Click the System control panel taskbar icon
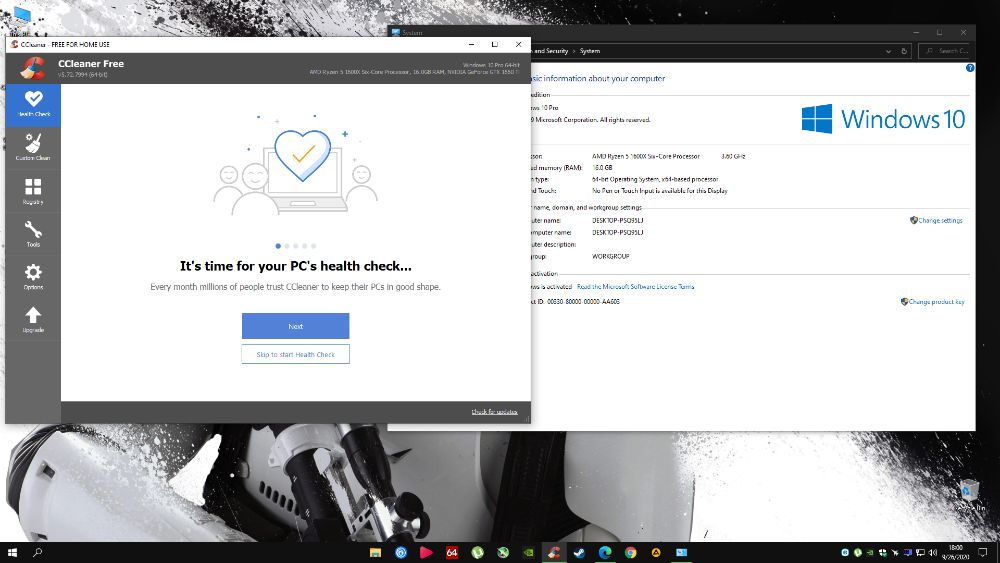This screenshot has width=1000, height=563. (x=681, y=552)
